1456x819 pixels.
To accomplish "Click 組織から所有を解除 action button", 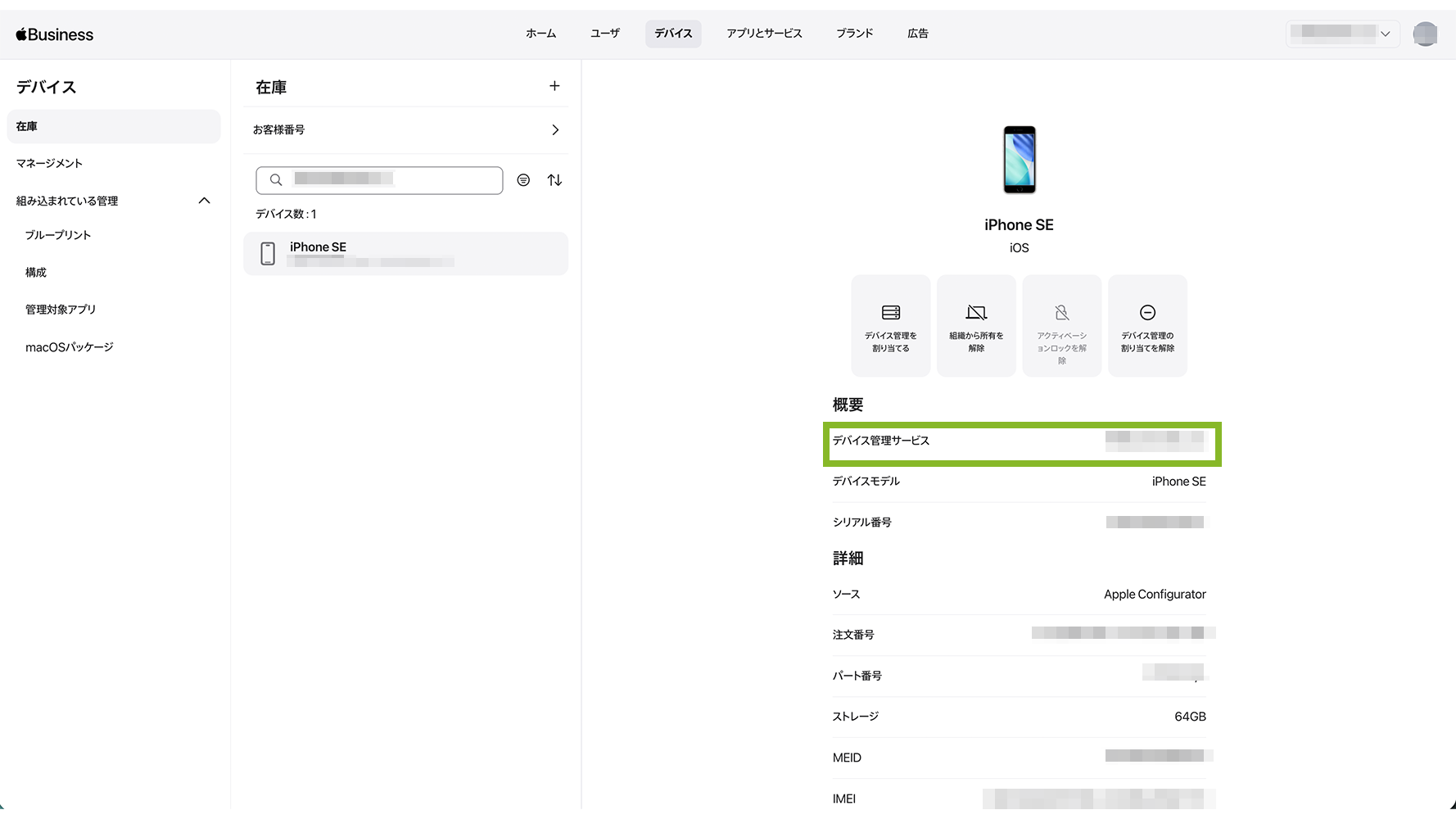I will point(976,326).
